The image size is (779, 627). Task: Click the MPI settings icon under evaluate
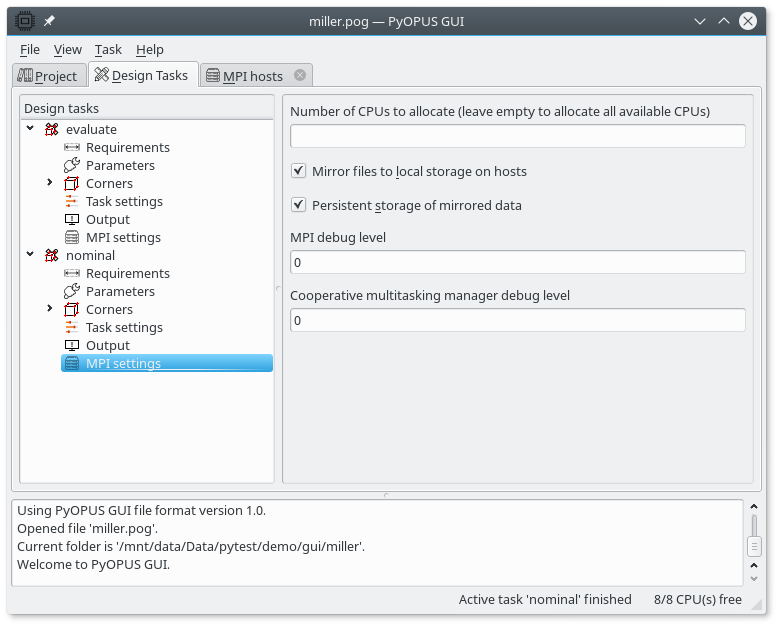[72, 238]
